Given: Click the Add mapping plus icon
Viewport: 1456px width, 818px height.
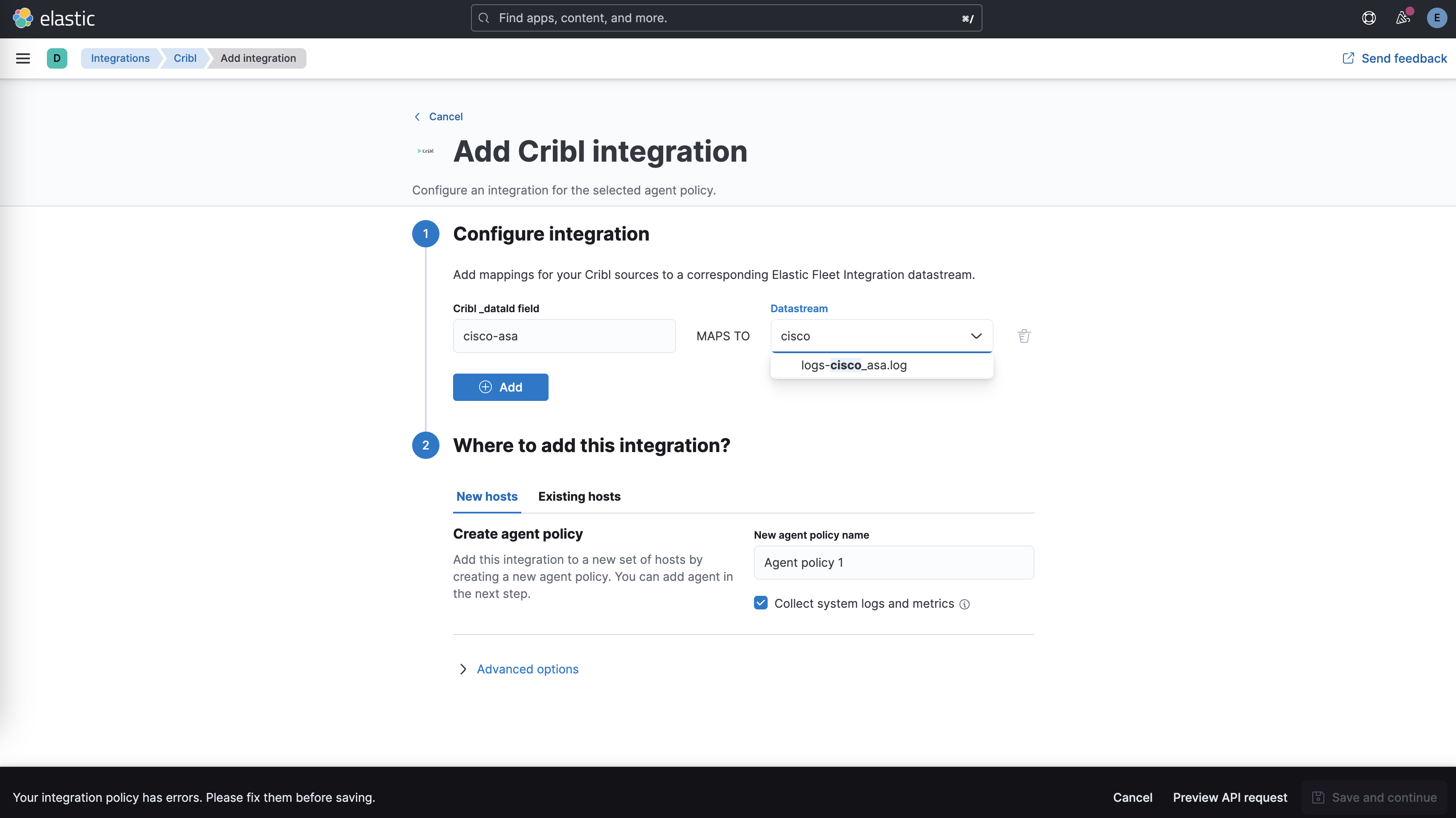Looking at the screenshot, I should (484, 387).
